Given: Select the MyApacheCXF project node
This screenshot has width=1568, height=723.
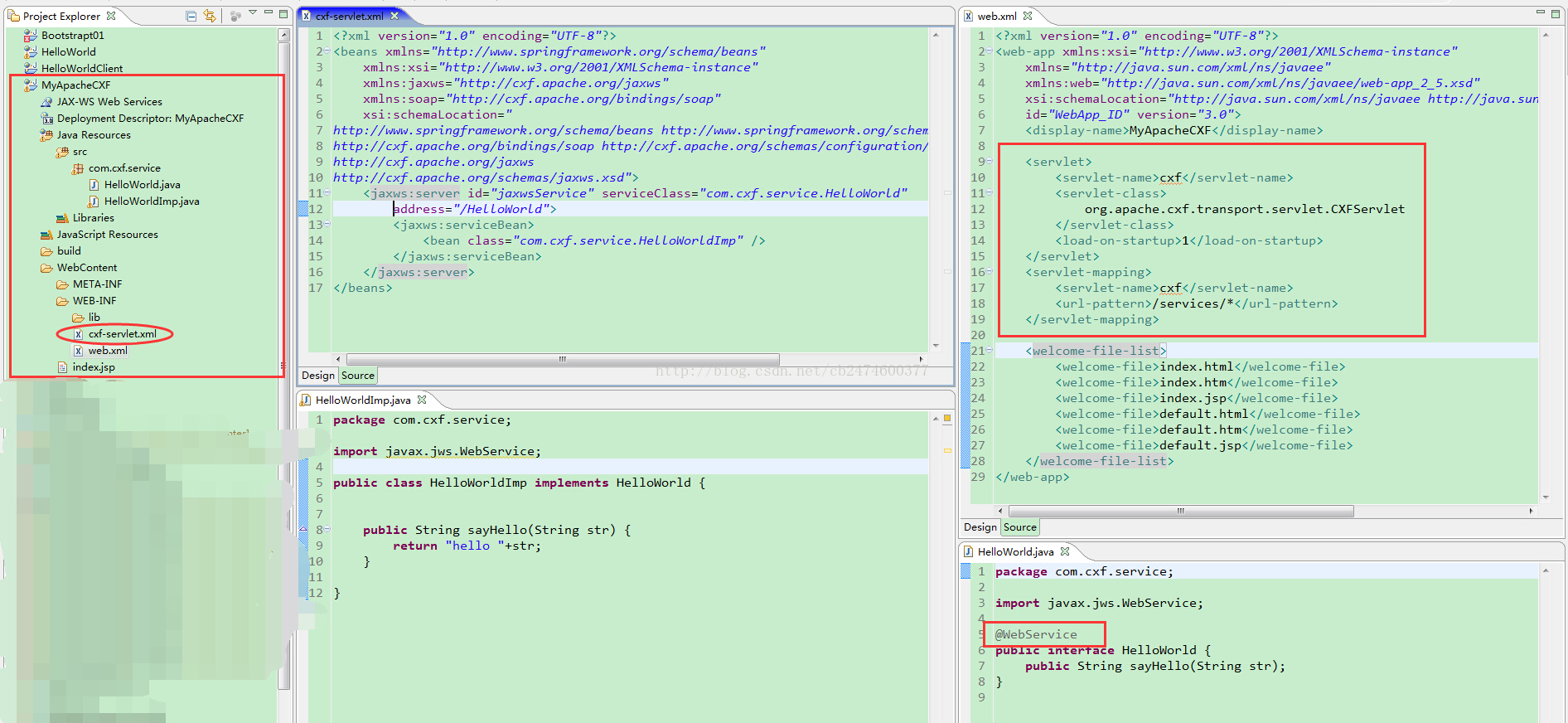Looking at the screenshot, I should (x=75, y=85).
